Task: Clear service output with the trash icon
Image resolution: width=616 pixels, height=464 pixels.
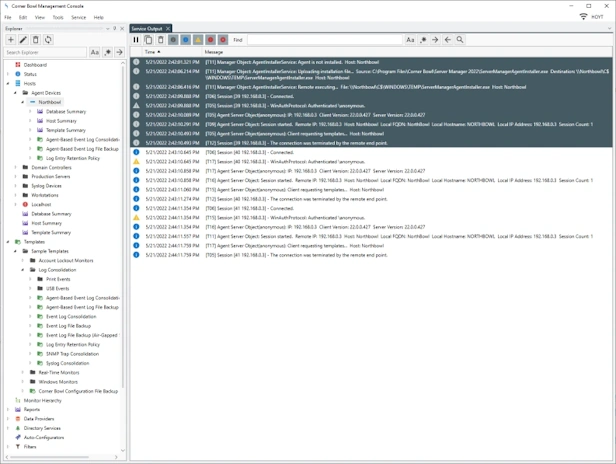Action: coord(161,40)
